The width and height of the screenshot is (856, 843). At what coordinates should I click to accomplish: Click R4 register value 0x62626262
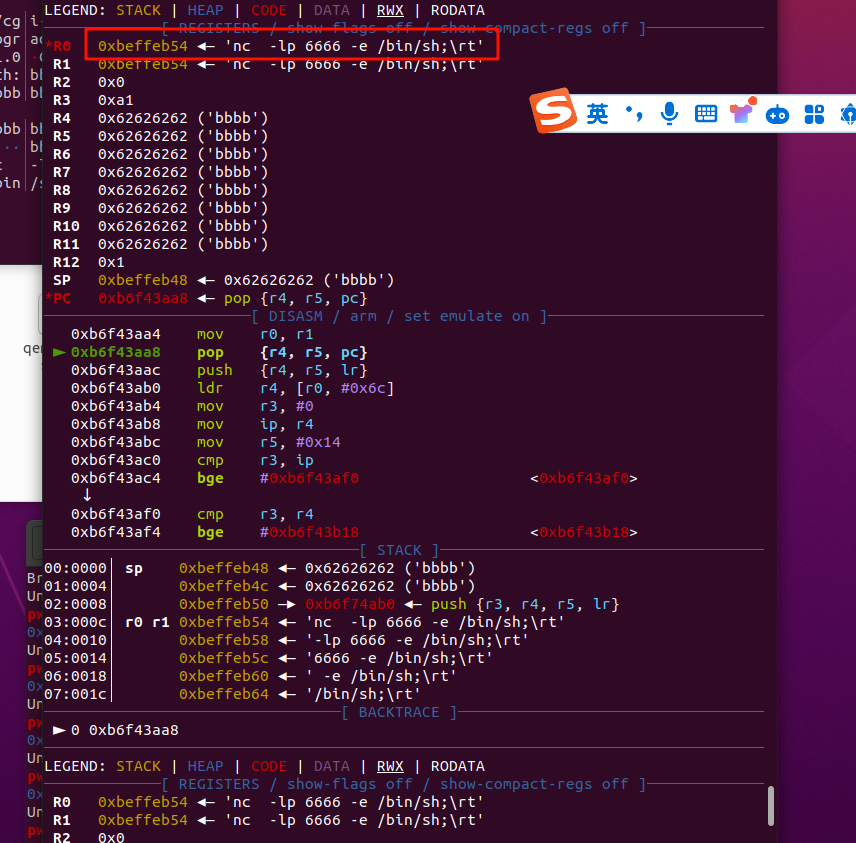(142, 118)
